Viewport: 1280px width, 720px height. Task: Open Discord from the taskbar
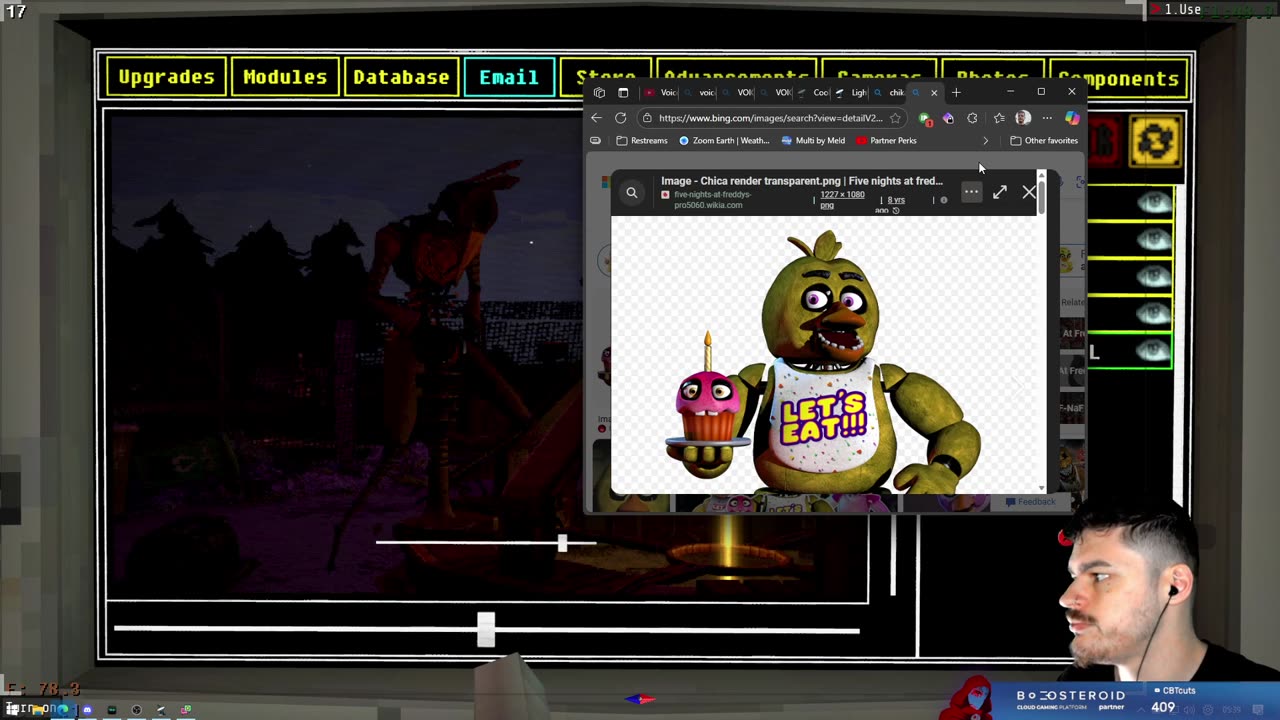87,710
